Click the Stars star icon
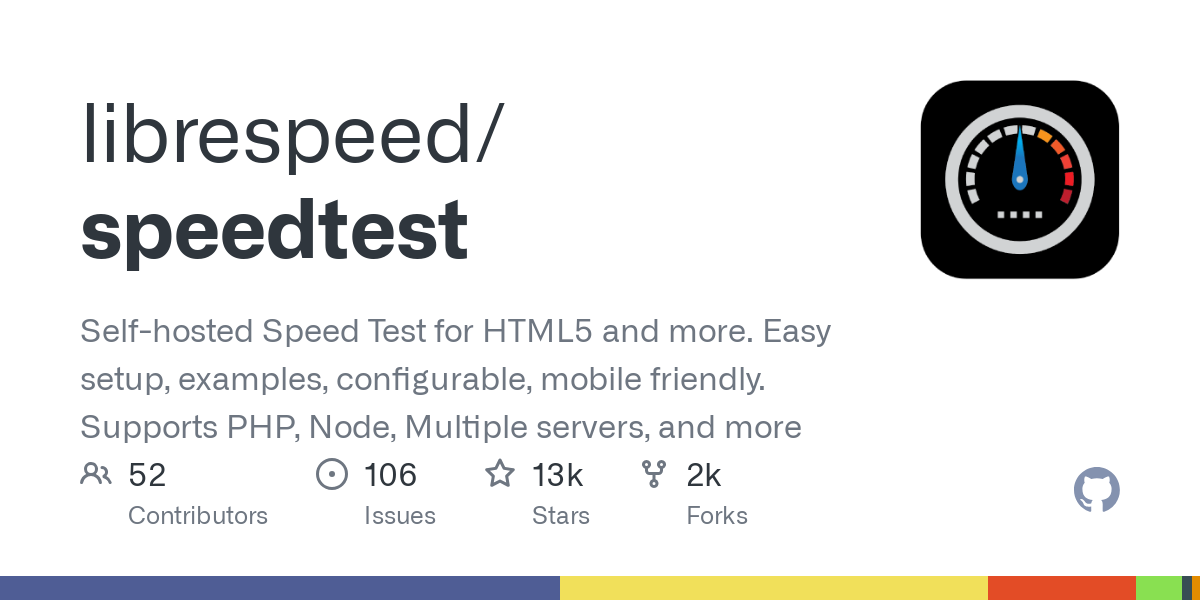The width and height of the screenshot is (1200, 600). [500, 473]
